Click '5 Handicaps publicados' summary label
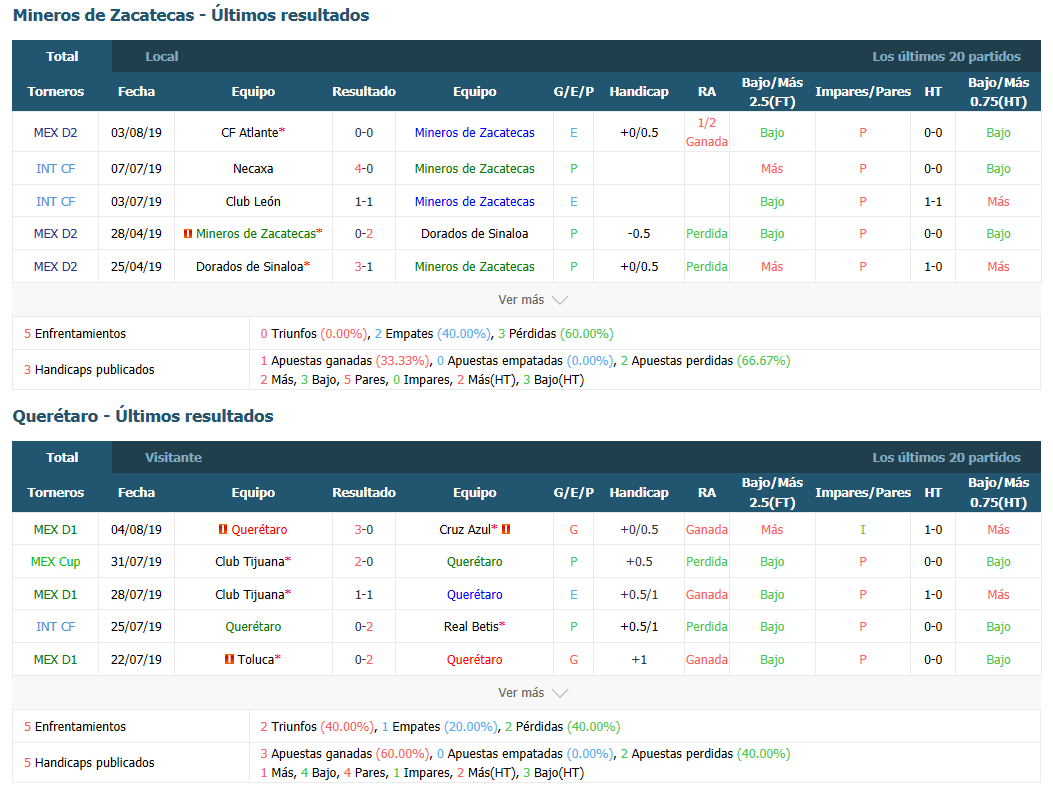The height and width of the screenshot is (788, 1053). [x=89, y=762]
